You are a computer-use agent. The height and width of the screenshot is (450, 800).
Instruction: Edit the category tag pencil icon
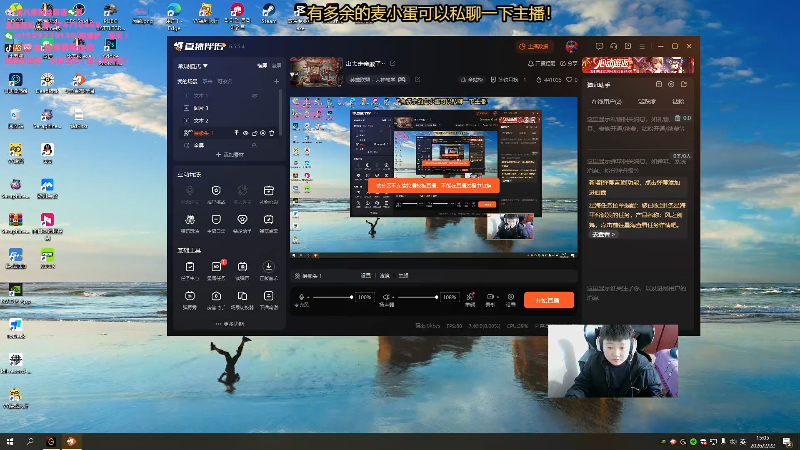click(x=417, y=80)
